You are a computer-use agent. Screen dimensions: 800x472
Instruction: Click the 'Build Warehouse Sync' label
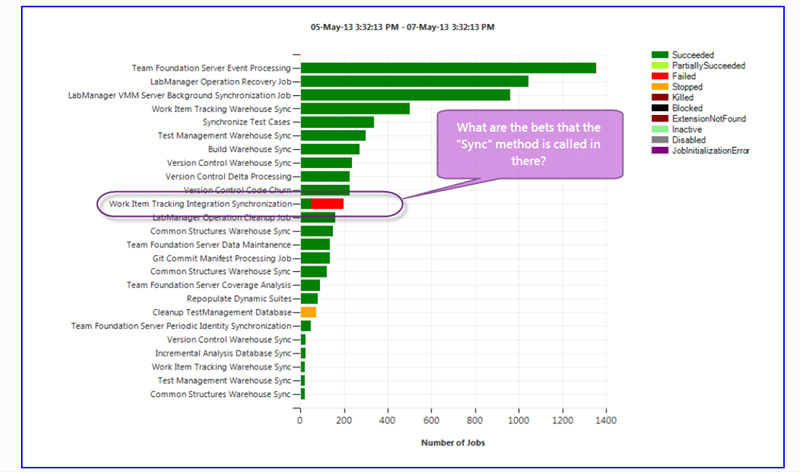(x=249, y=149)
